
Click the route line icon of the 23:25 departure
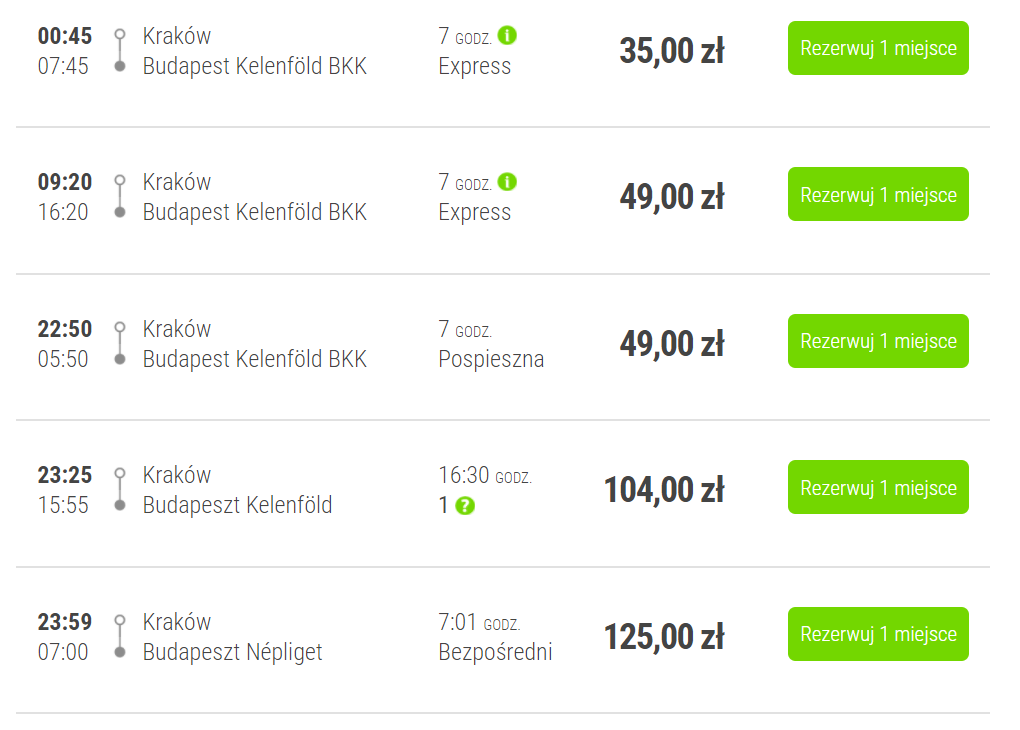[x=120, y=489]
